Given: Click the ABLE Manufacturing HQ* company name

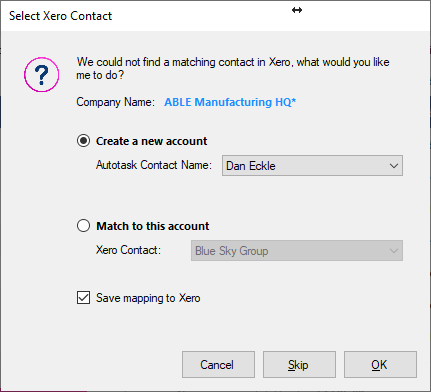Looking at the screenshot, I should [230, 102].
